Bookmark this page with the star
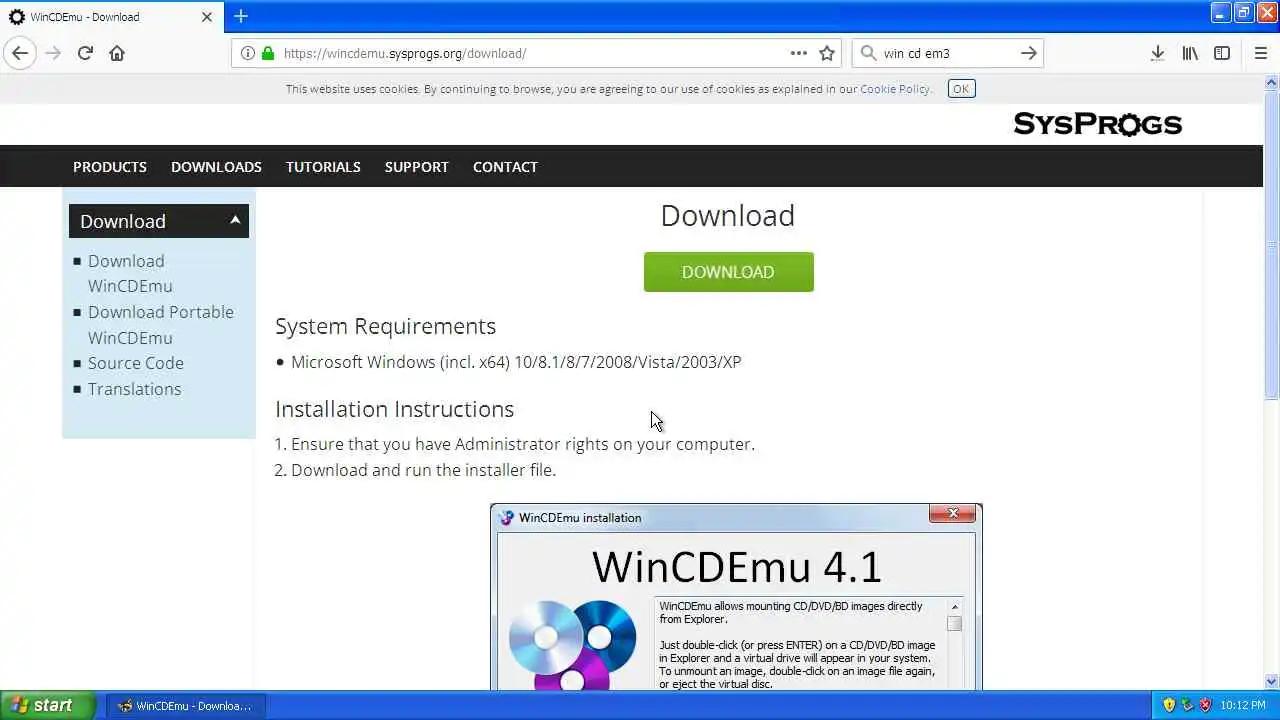1280x720 pixels. point(827,53)
